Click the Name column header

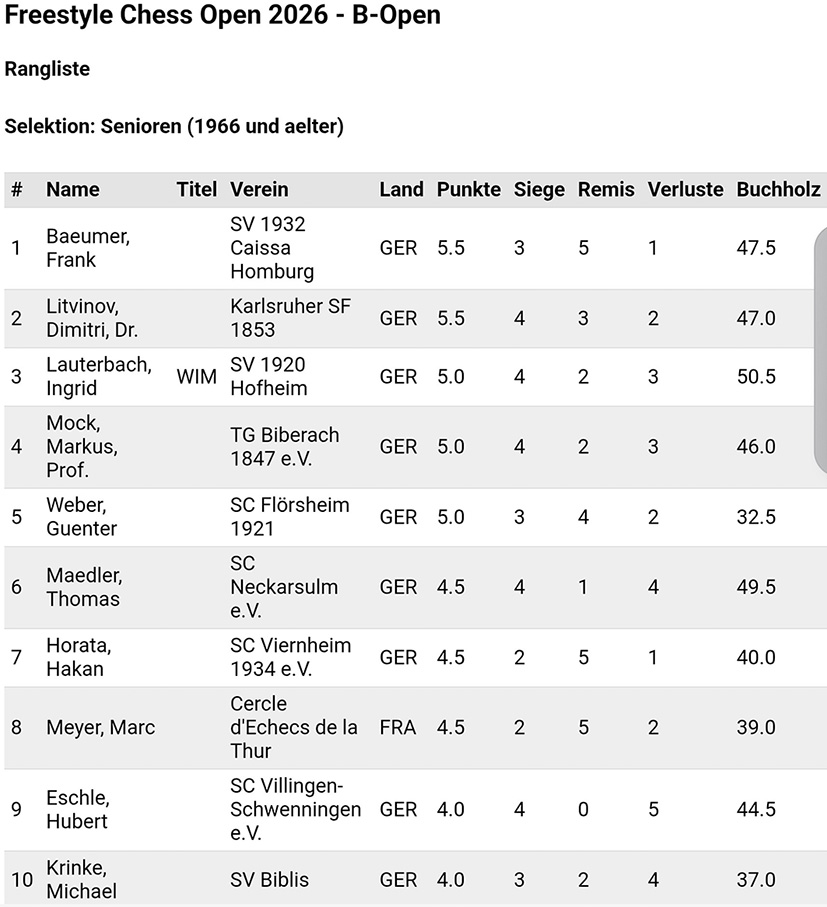pos(73,189)
